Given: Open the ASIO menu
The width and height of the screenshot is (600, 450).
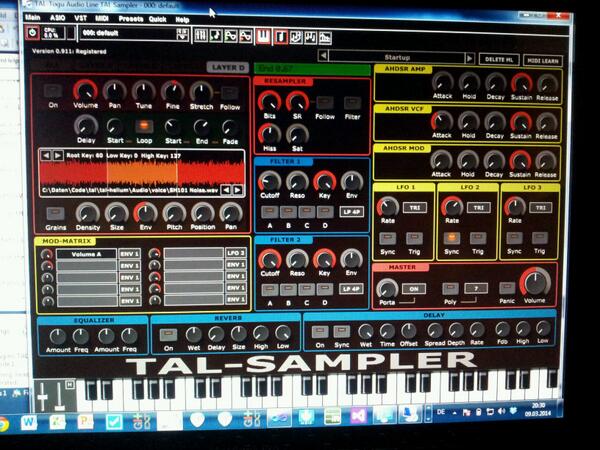Looking at the screenshot, I should pyautogui.click(x=57, y=18).
